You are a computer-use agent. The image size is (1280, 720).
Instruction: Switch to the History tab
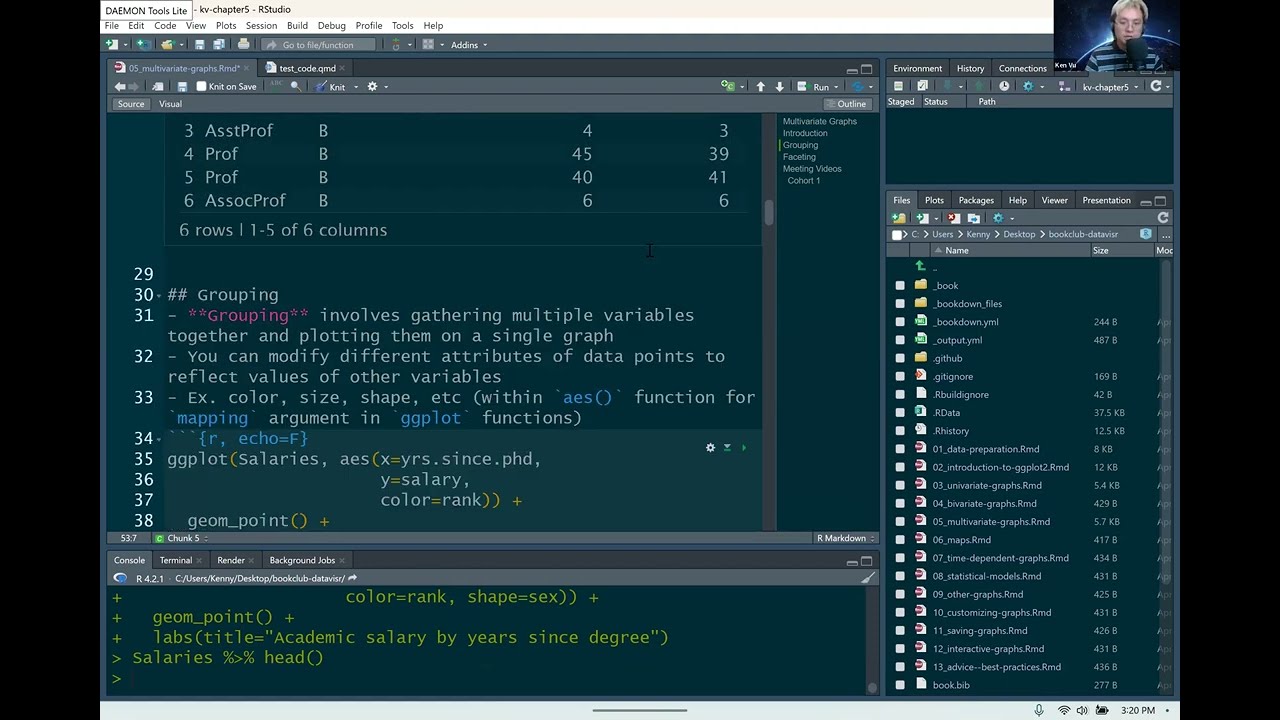coord(970,68)
